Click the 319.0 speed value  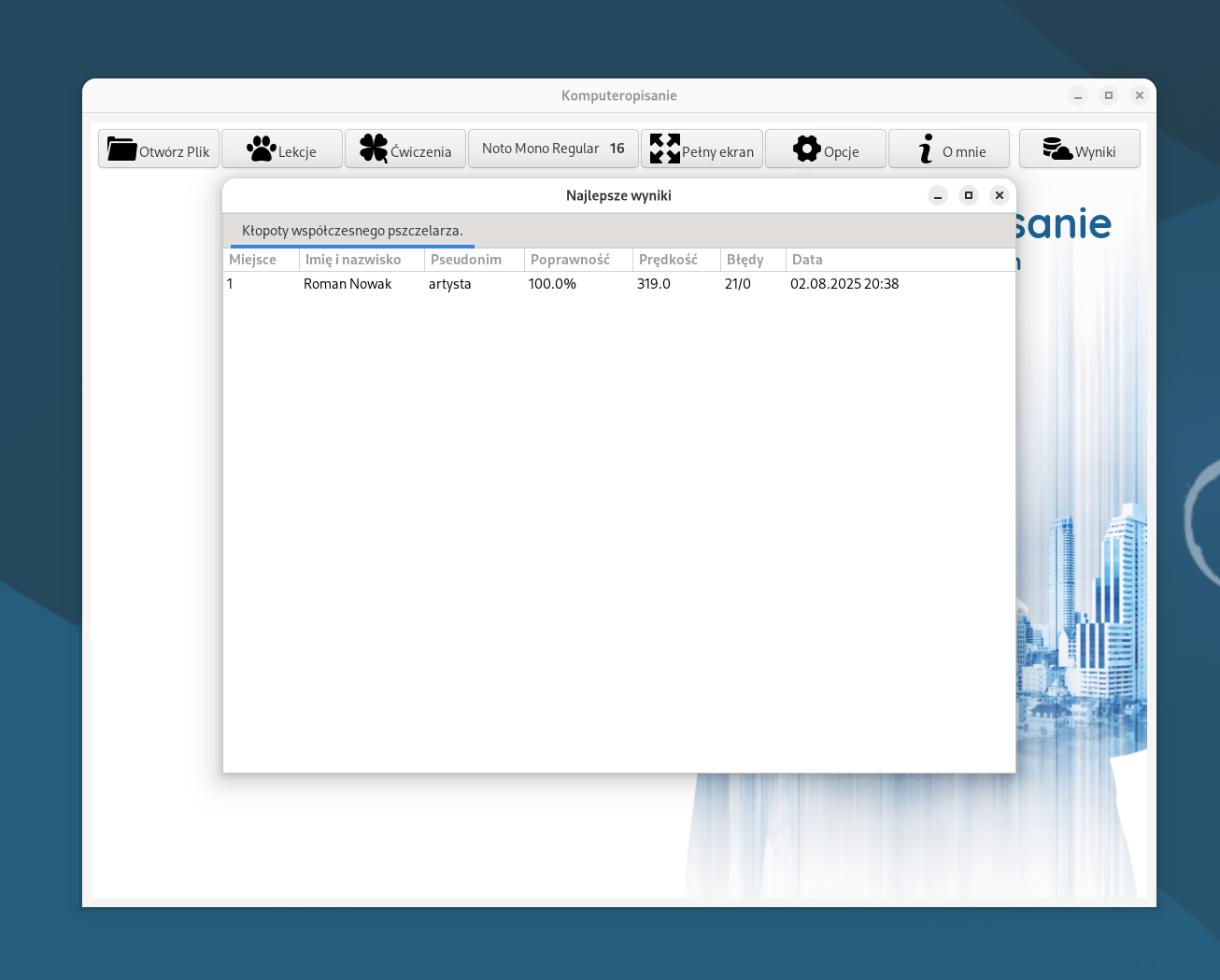click(x=654, y=284)
